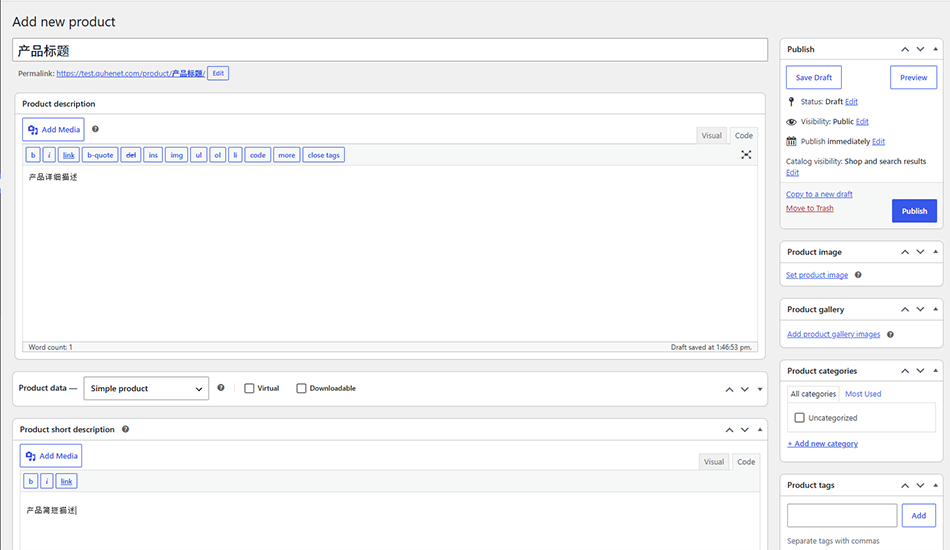The width and height of the screenshot is (950, 550).
Task: Move Product categories panel up
Action: pos(905,371)
